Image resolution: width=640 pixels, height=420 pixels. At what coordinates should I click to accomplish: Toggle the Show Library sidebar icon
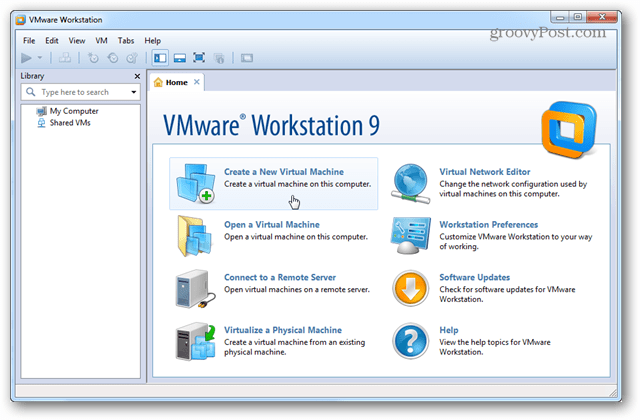pyautogui.click(x=160, y=58)
